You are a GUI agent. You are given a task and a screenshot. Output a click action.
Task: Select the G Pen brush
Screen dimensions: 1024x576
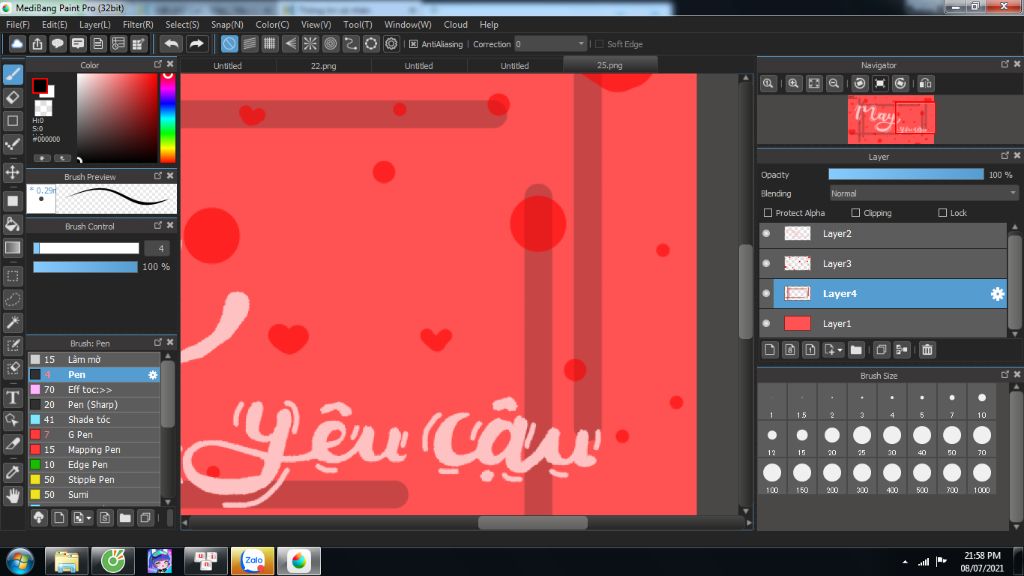94,435
